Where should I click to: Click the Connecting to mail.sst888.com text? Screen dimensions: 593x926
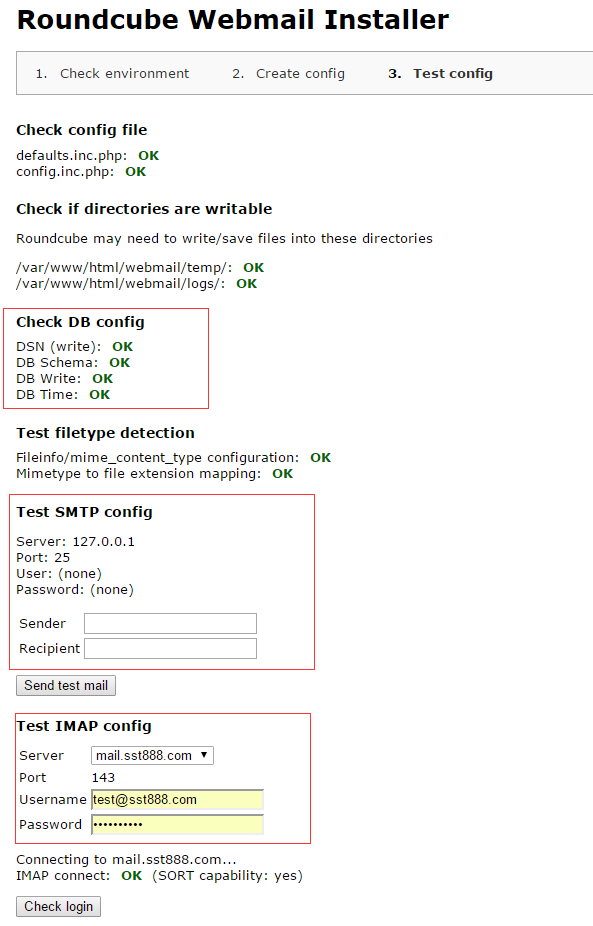coord(126,859)
